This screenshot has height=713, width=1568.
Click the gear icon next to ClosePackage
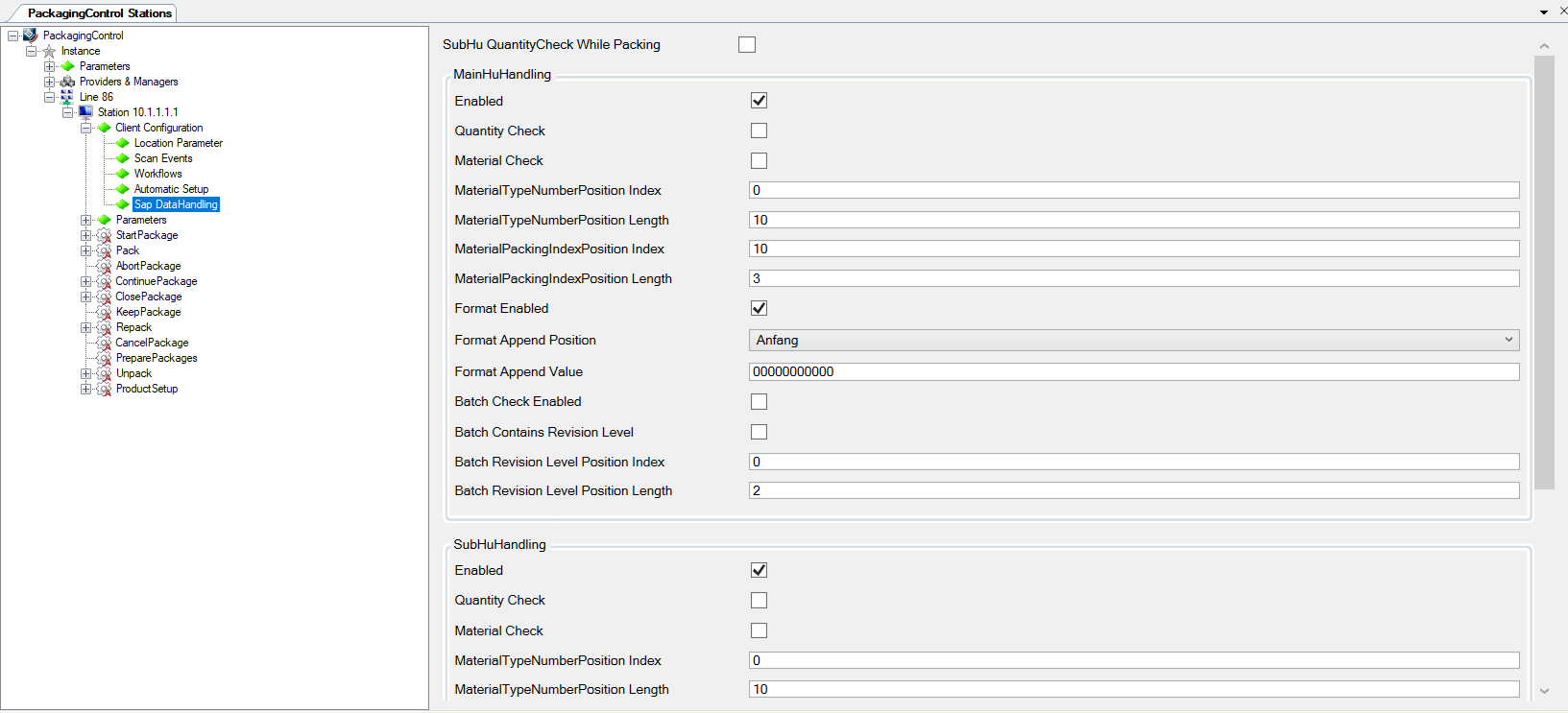(x=104, y=297)
